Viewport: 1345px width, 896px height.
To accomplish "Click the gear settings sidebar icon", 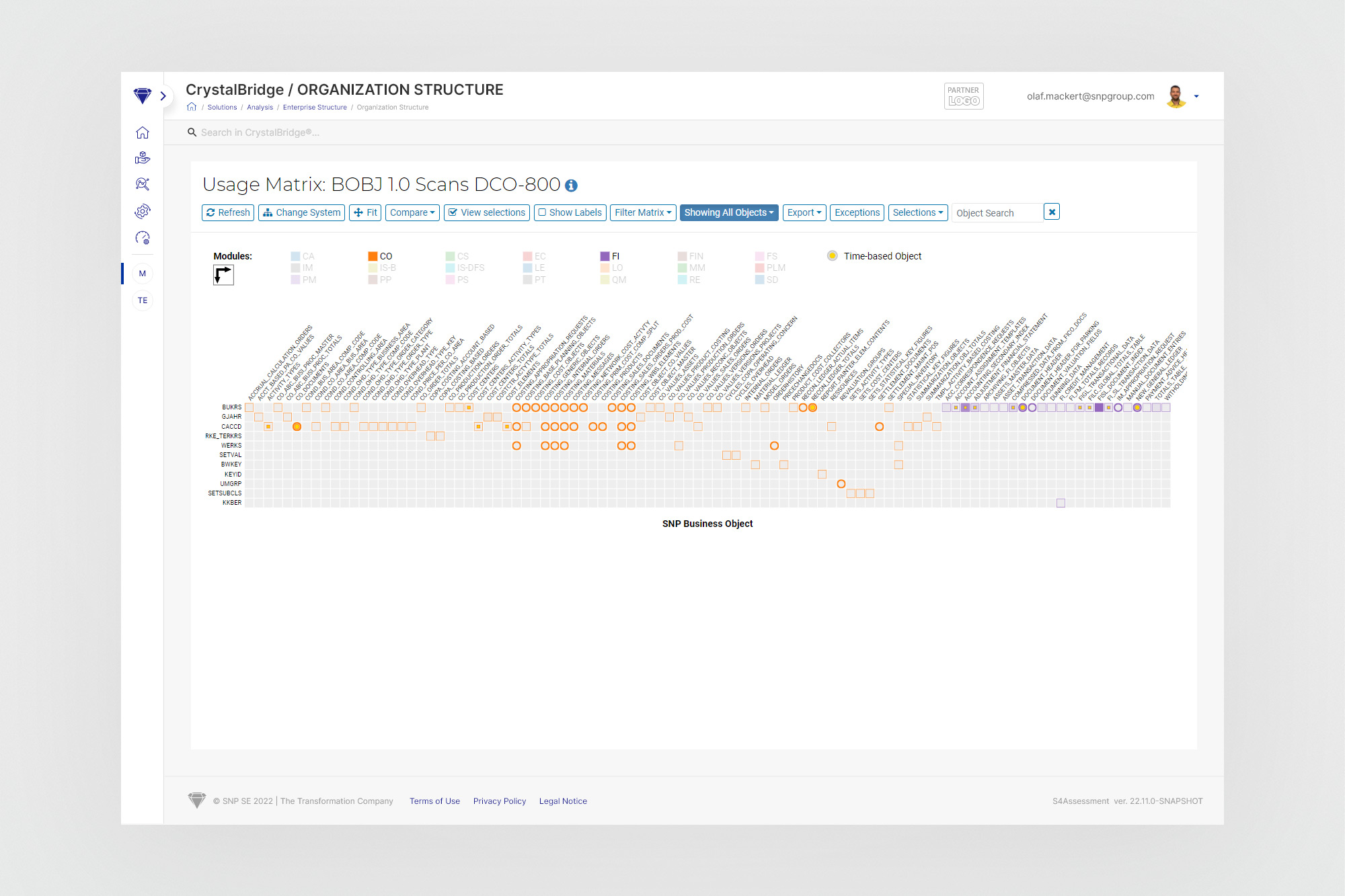I will (142, 211).
